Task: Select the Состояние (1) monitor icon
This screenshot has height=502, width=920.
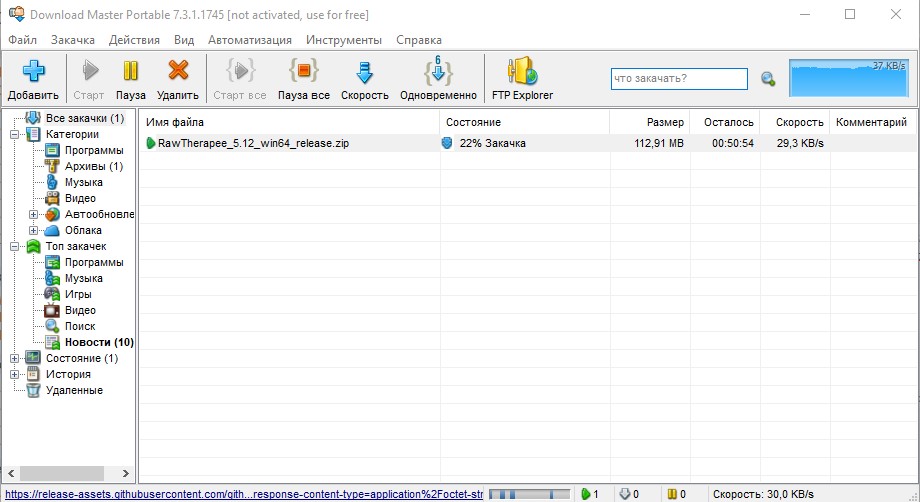Action: click(33, 358)
